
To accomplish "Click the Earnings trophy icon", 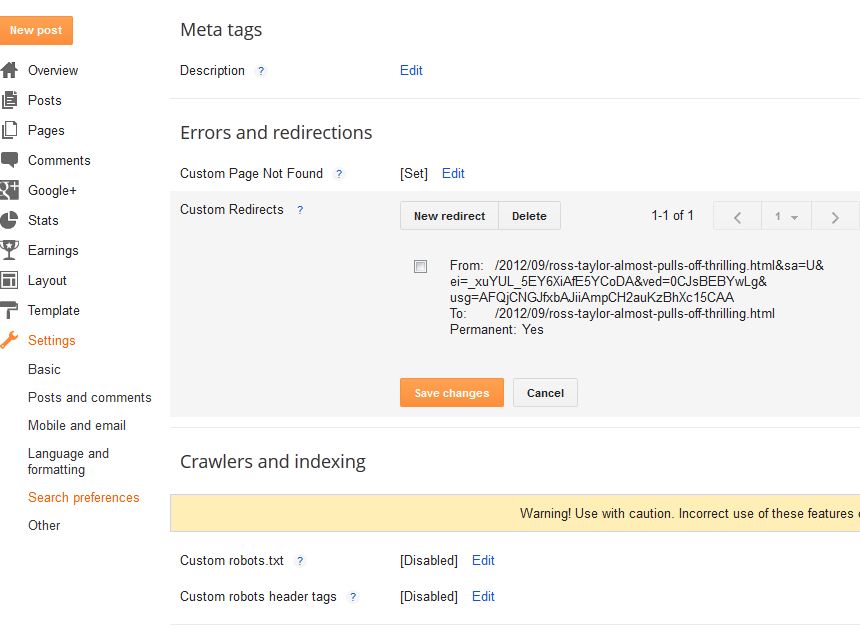I will 9,250.
